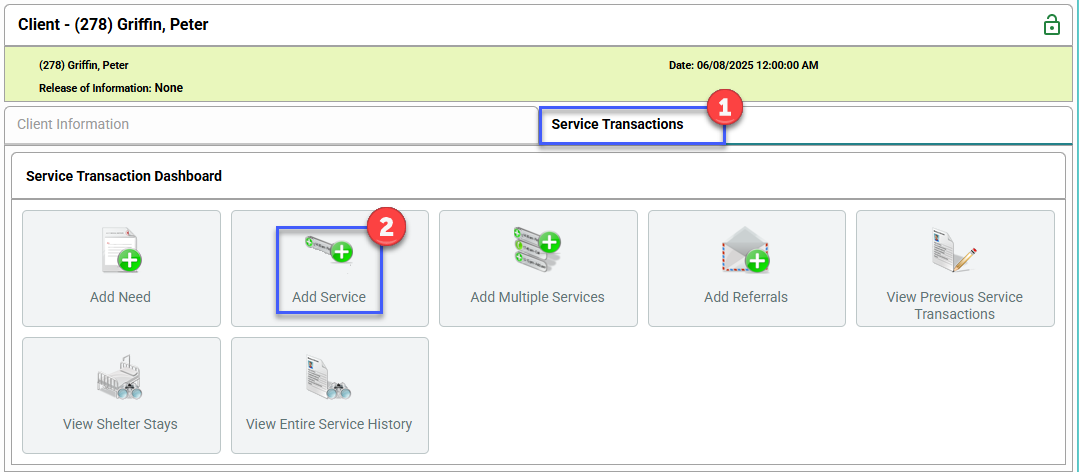Click the View Previous Service Transactions pencil icon
The height and width of the screenshot is (472, 1079).
(x=955, y=250)
